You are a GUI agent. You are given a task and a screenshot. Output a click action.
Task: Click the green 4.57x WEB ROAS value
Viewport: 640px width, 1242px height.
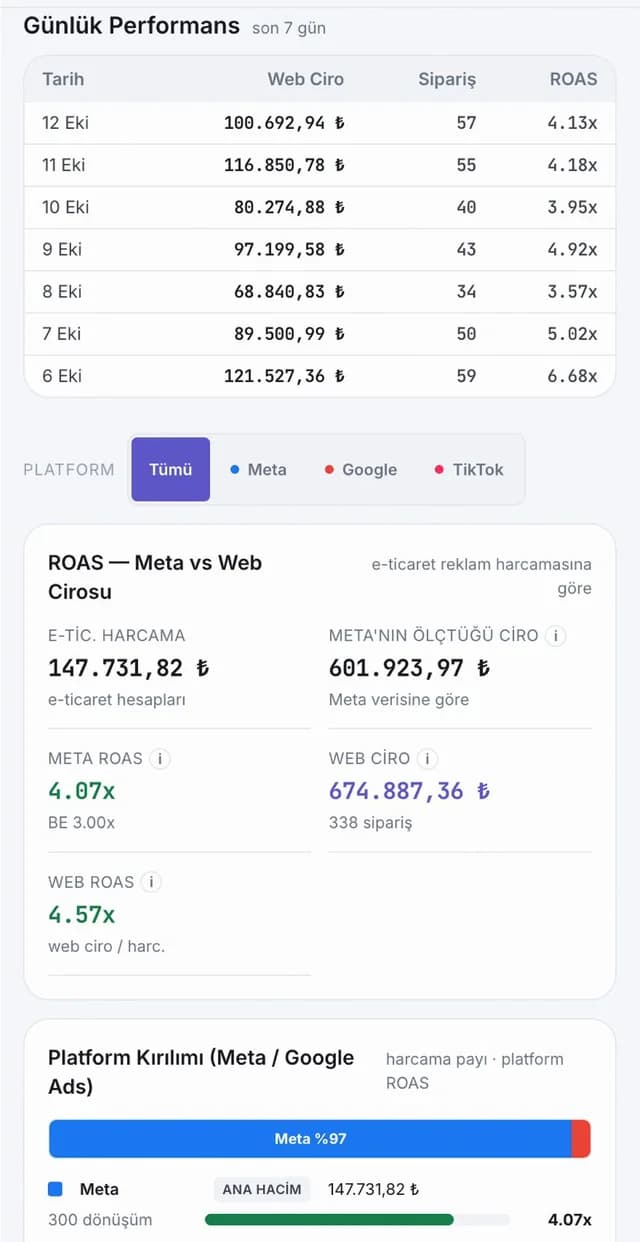pyautogui.click(x=82, y=914)
